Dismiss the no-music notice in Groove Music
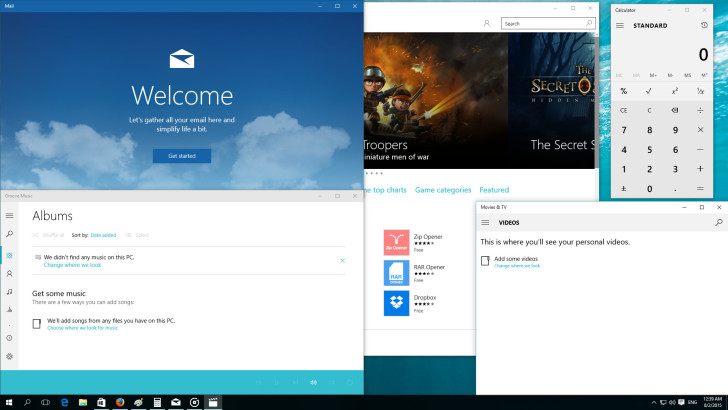This screenshot has height=410, width=728. (x=342, y=260)
